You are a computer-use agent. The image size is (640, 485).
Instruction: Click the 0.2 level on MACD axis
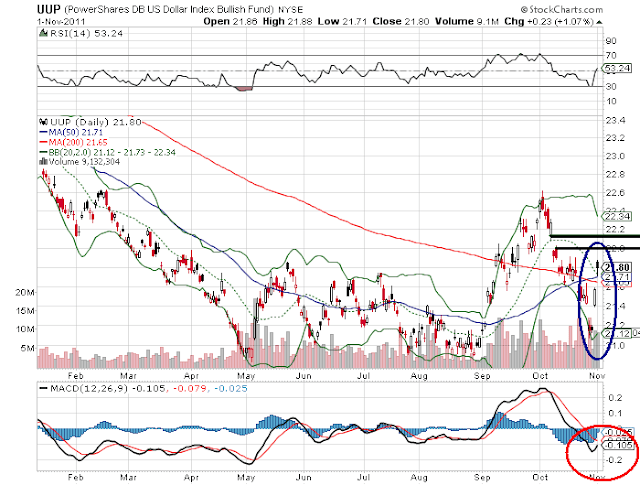(616, 398)
